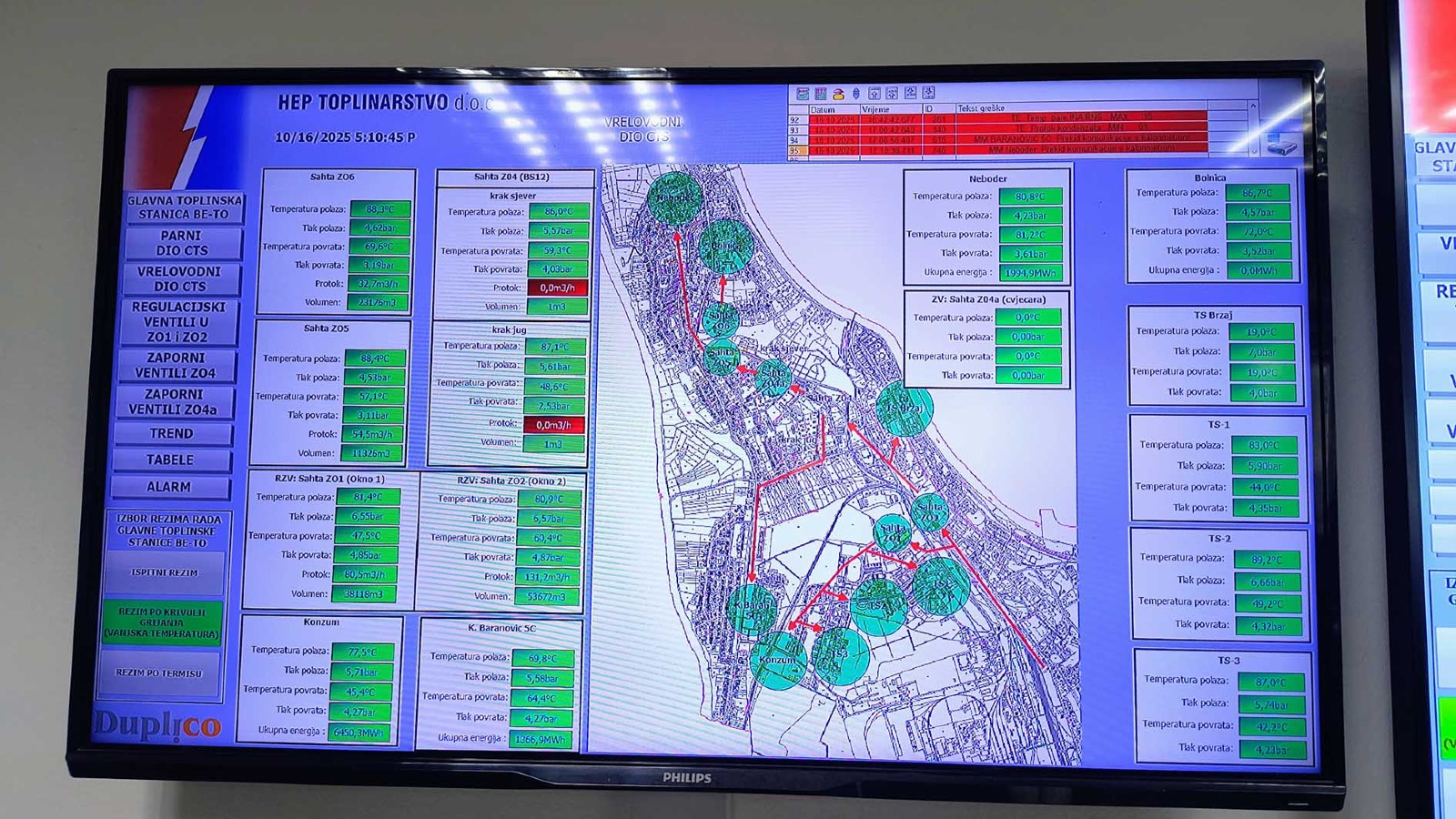Click the TS Brzaj map marker

point(904,409)
